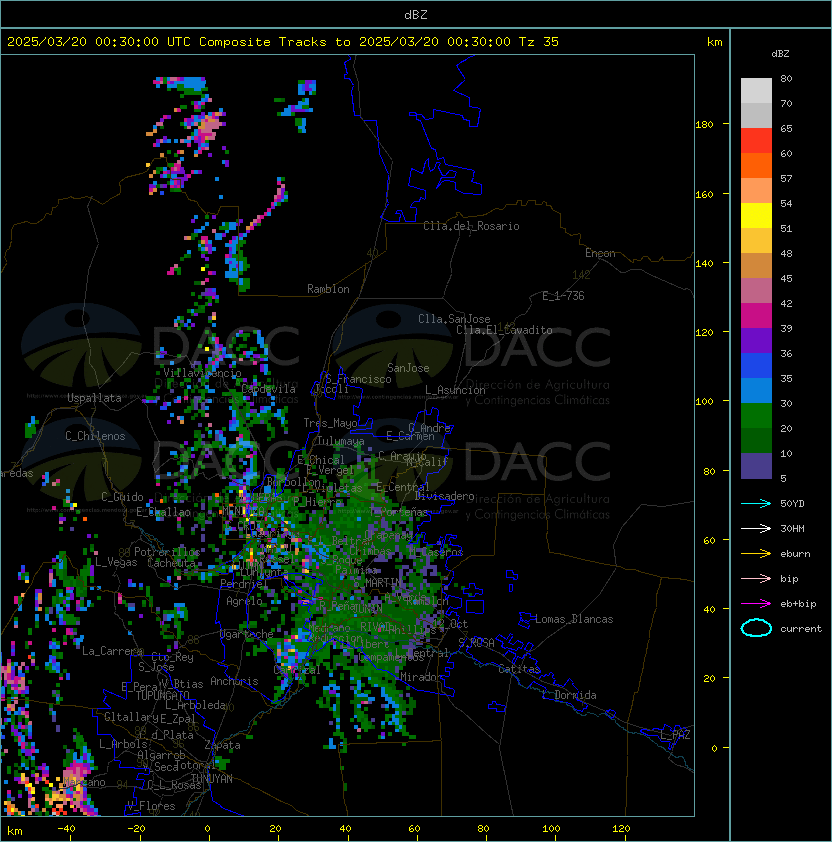The height and width of the screenshot is (842, 832).
Task: Click the 'Catitas' map label
Action: 519,669
